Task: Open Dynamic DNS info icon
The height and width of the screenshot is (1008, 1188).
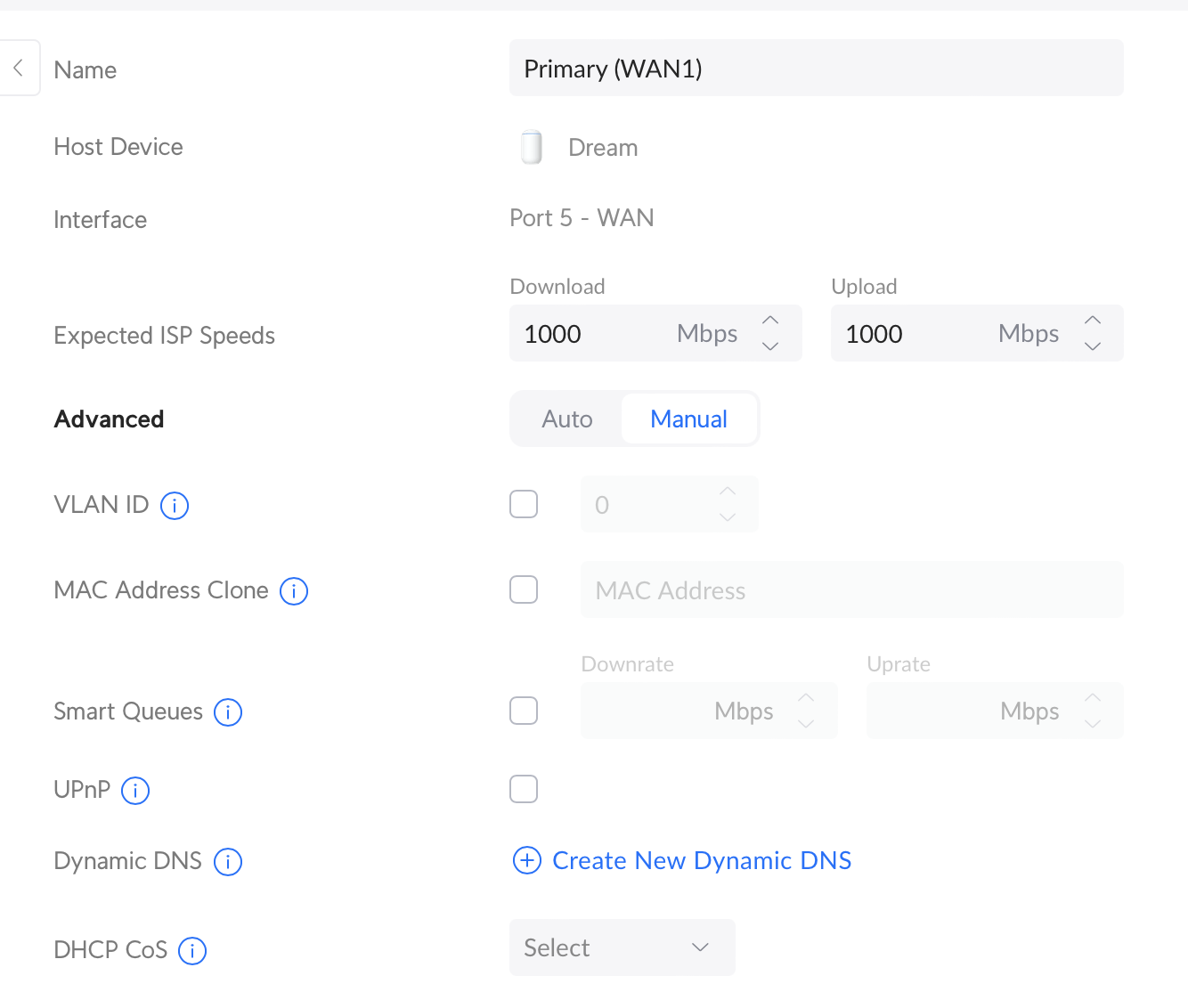Action: (x=228, y=862)
